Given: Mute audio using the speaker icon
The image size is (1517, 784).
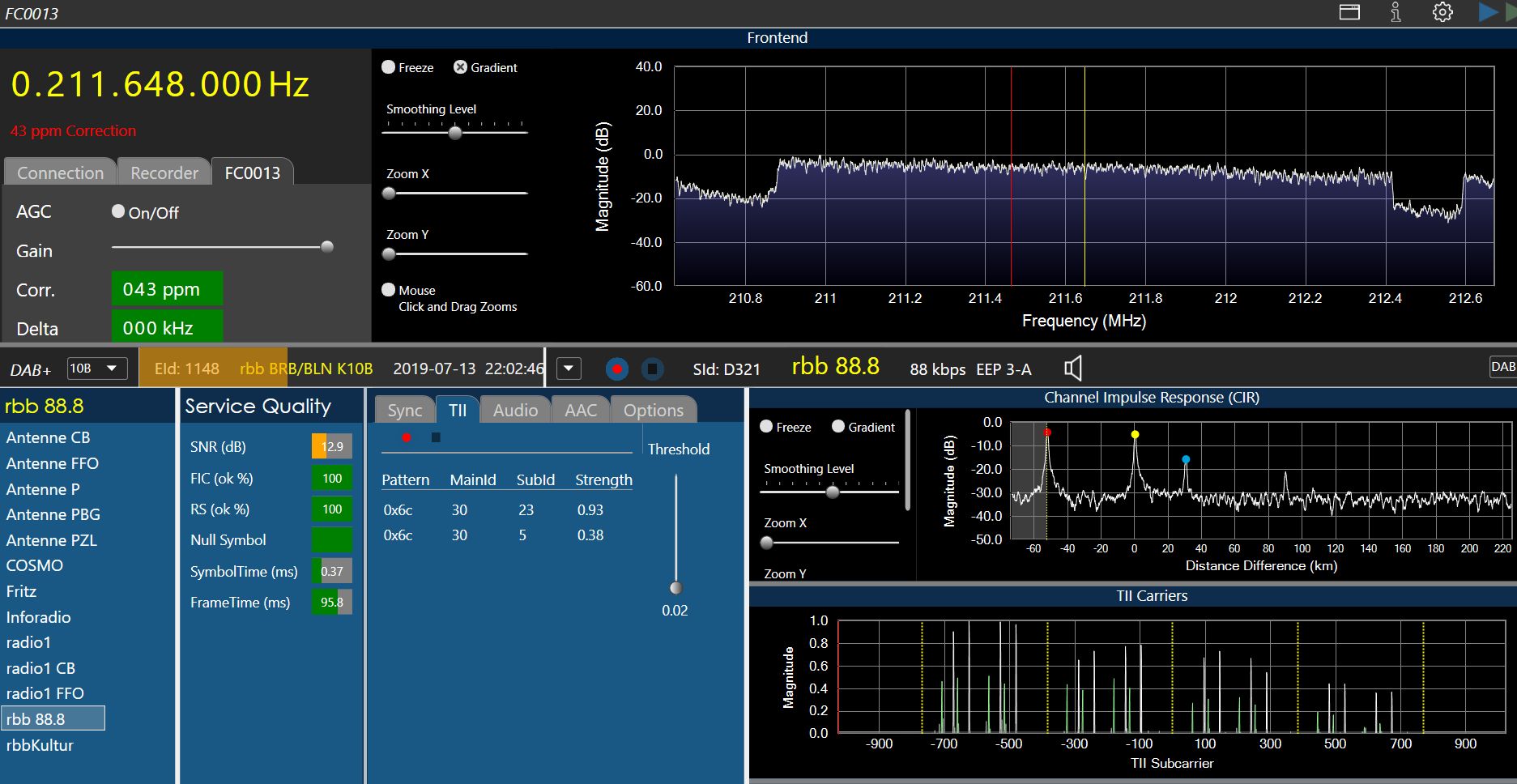Looking at the screenshot, I should click(x=1073, y=369).
